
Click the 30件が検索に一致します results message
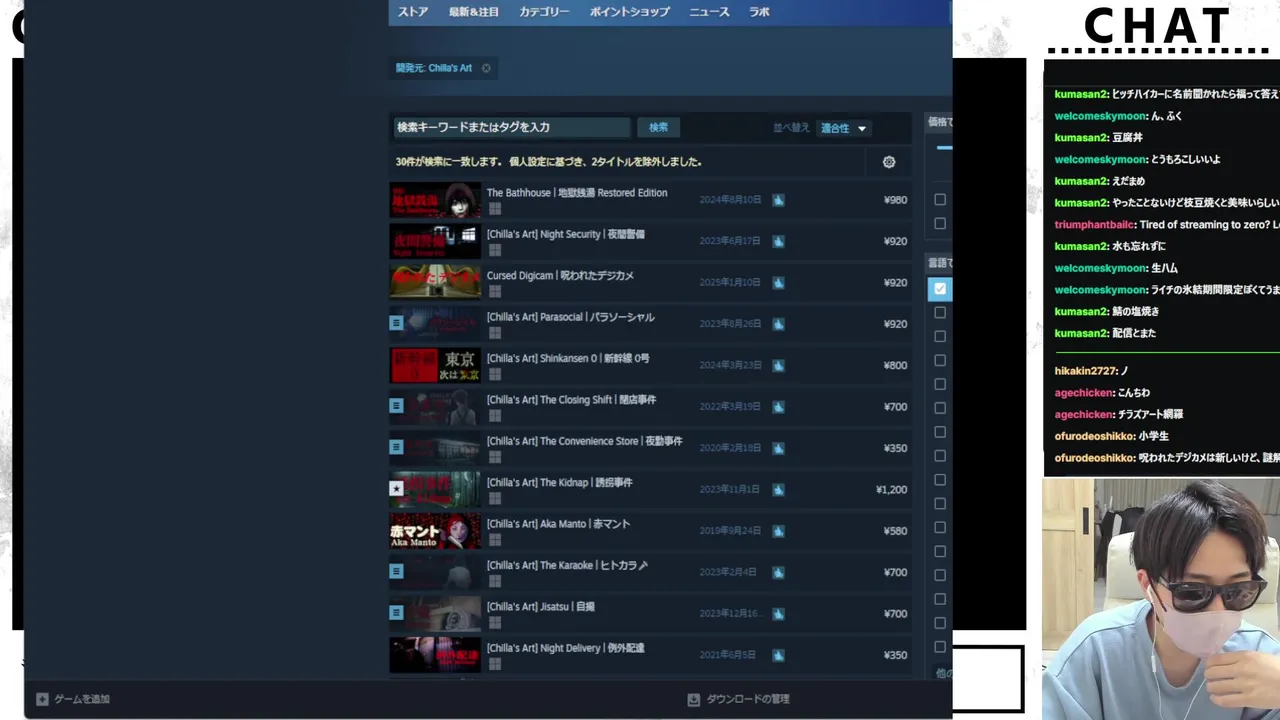click(548, 162)
